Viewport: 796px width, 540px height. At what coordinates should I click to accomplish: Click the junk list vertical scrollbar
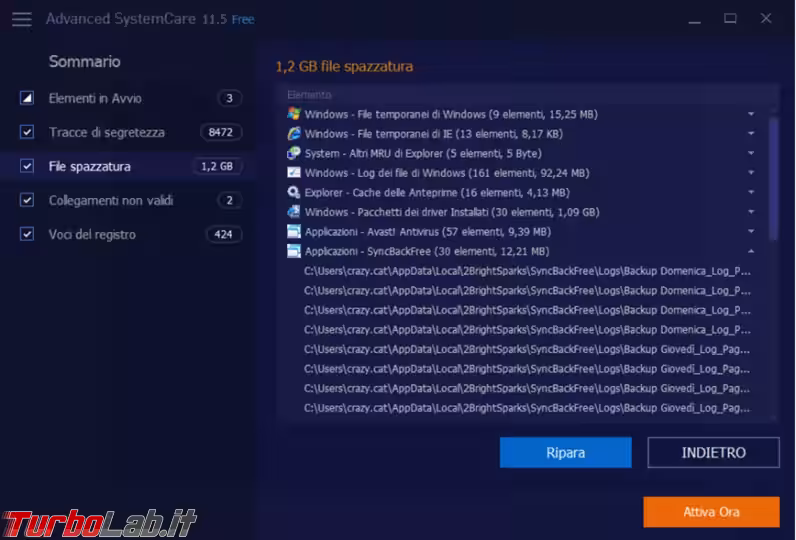[773, 178]
